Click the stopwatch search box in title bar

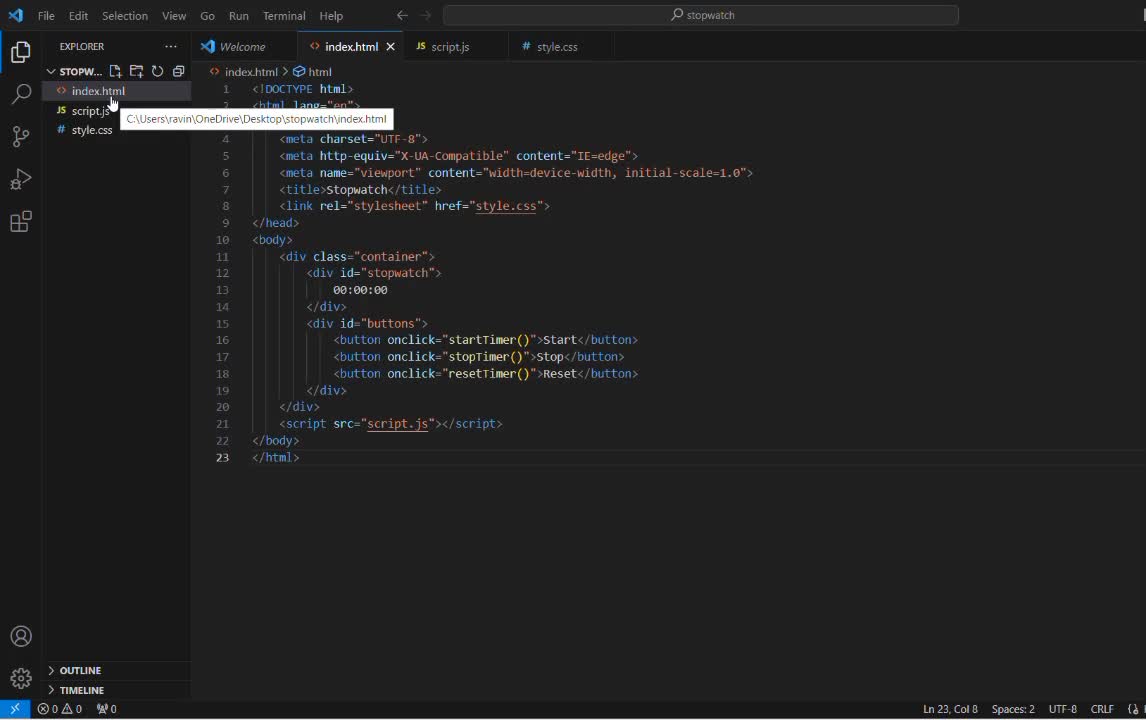click(701, 15)
